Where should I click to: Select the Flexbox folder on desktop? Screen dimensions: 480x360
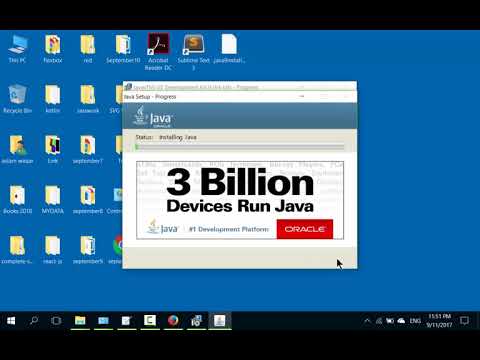53,49
